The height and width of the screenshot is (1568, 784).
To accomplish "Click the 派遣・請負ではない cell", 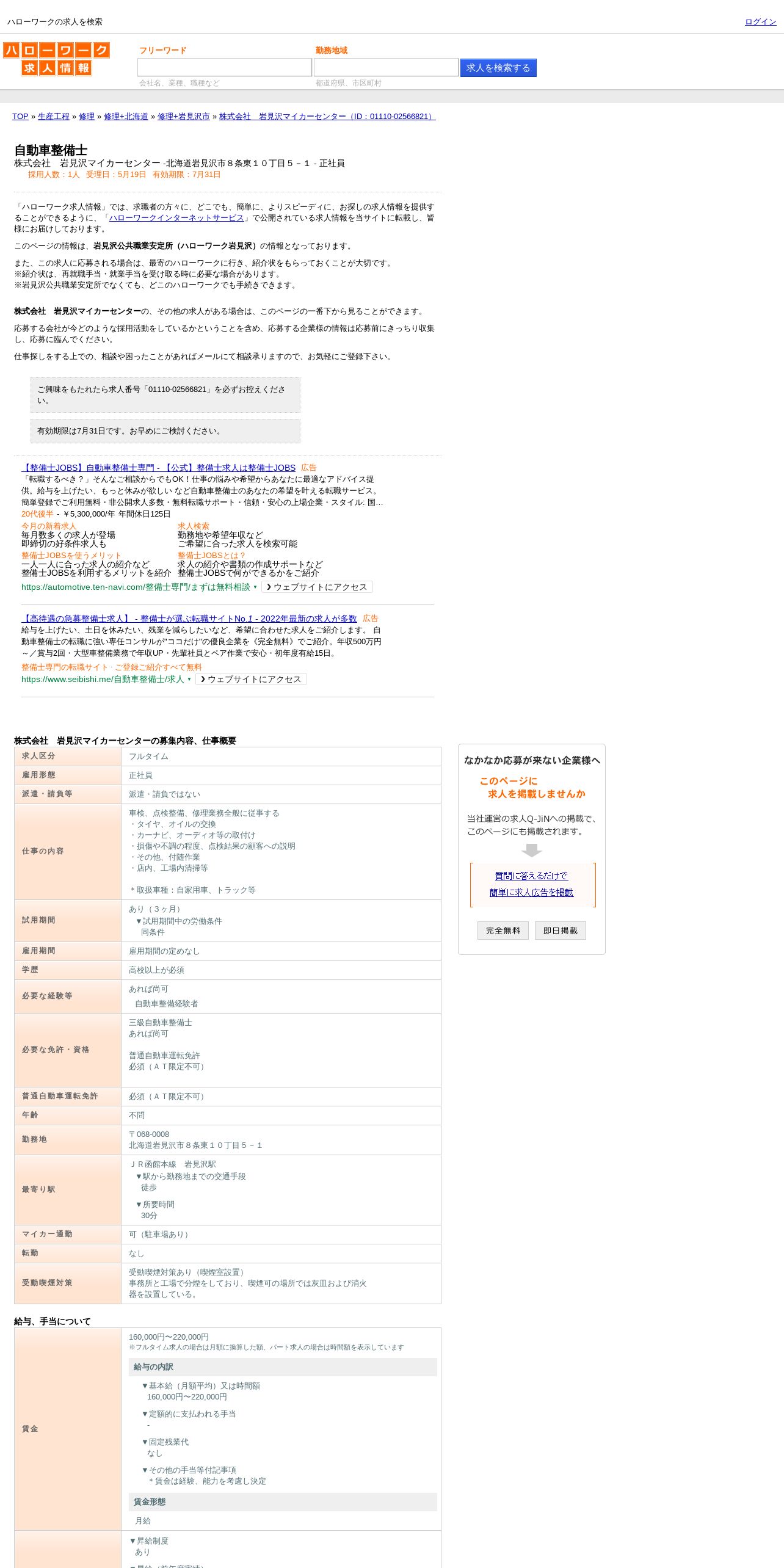I will tap(281, 794).
